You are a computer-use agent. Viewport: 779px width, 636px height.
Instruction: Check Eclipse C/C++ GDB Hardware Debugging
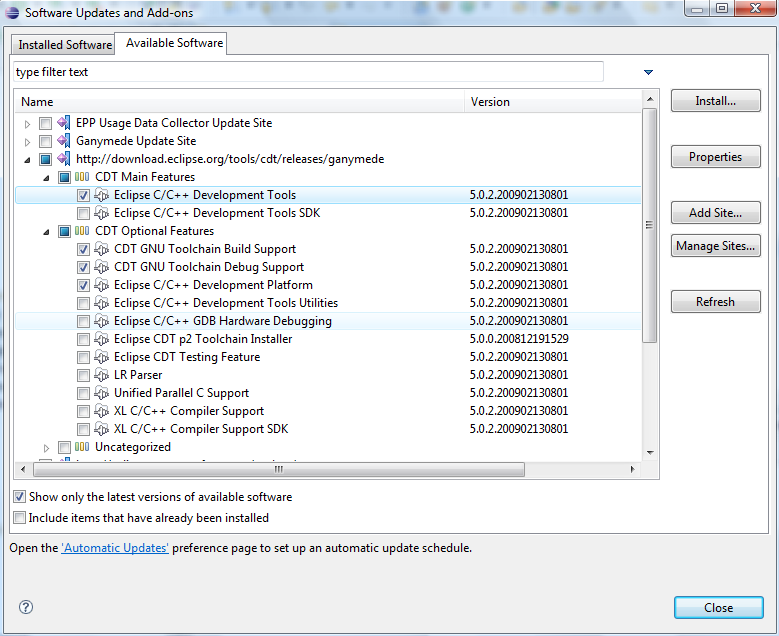(83, 321)
